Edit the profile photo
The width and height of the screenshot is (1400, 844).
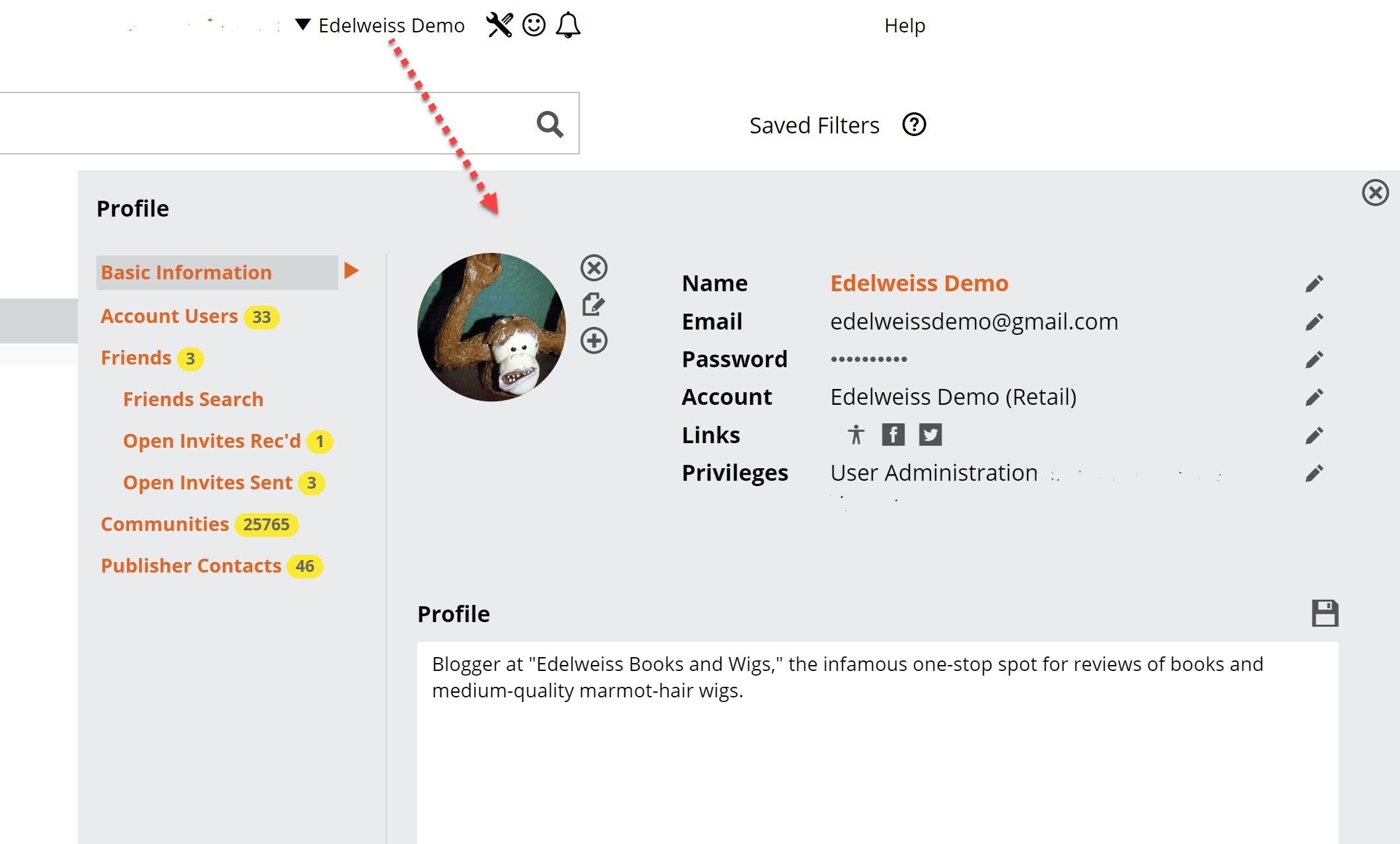[593, 304]
